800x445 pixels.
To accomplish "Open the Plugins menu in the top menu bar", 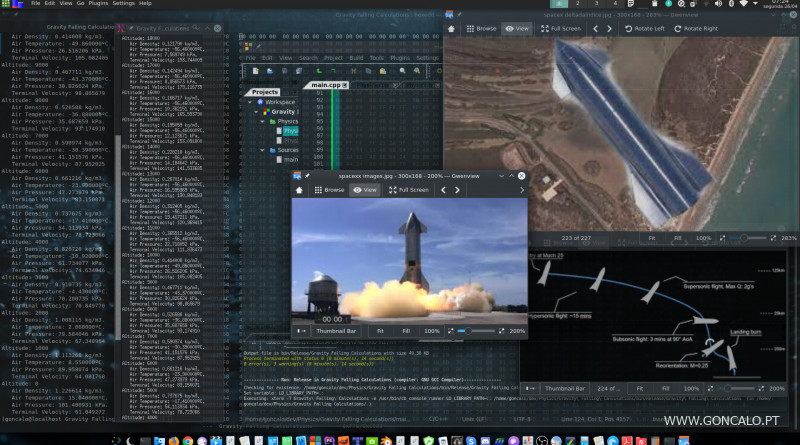I will 98,3.
